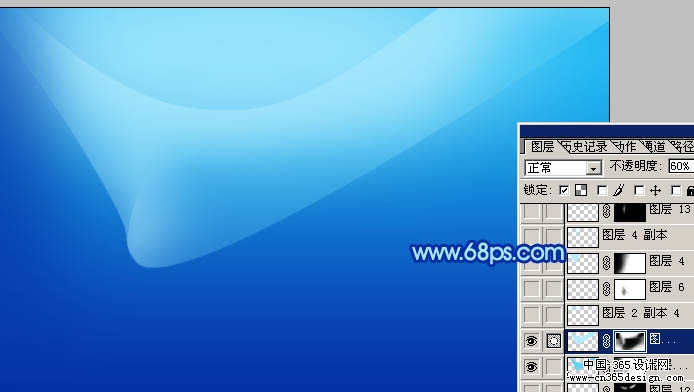This screenshot has width=694, height=392.
Task: Select the 图层 13 layer thumbnail
Action: pos(583,212)
